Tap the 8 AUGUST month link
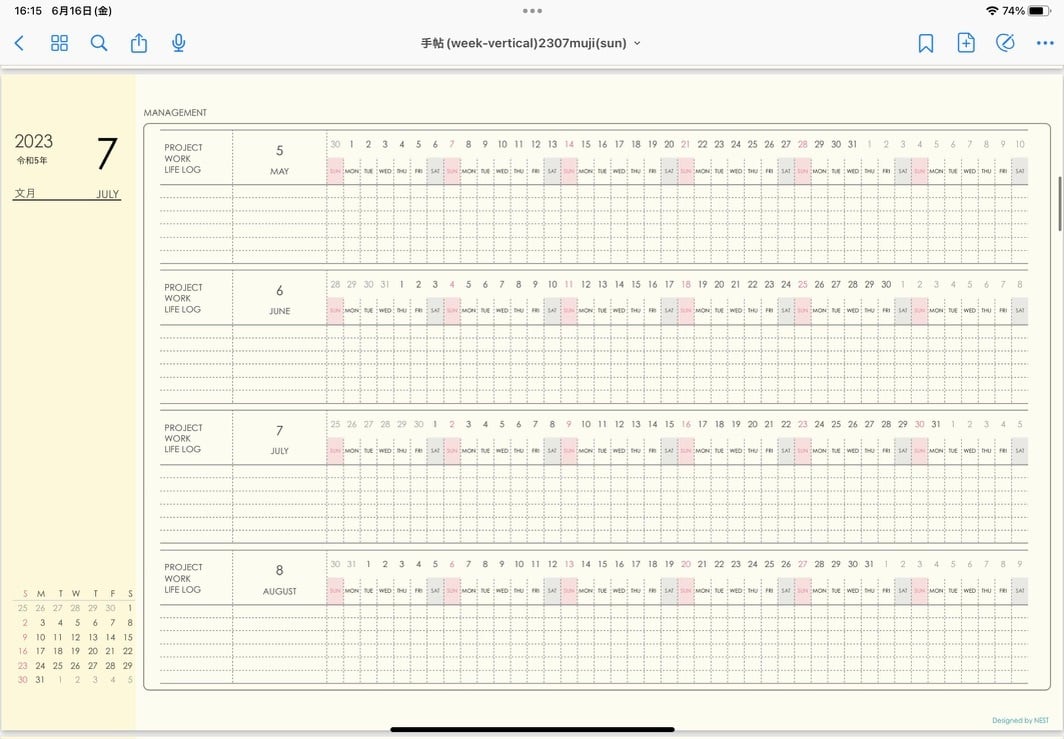The width and height of the screenshot is (1064, 739). 280,579
